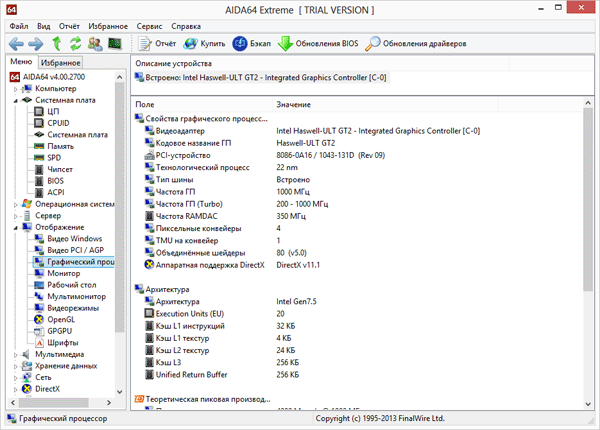Select the Рабочий стол tree item
Viewport: 600px width, 430px height.
point(65,285)
